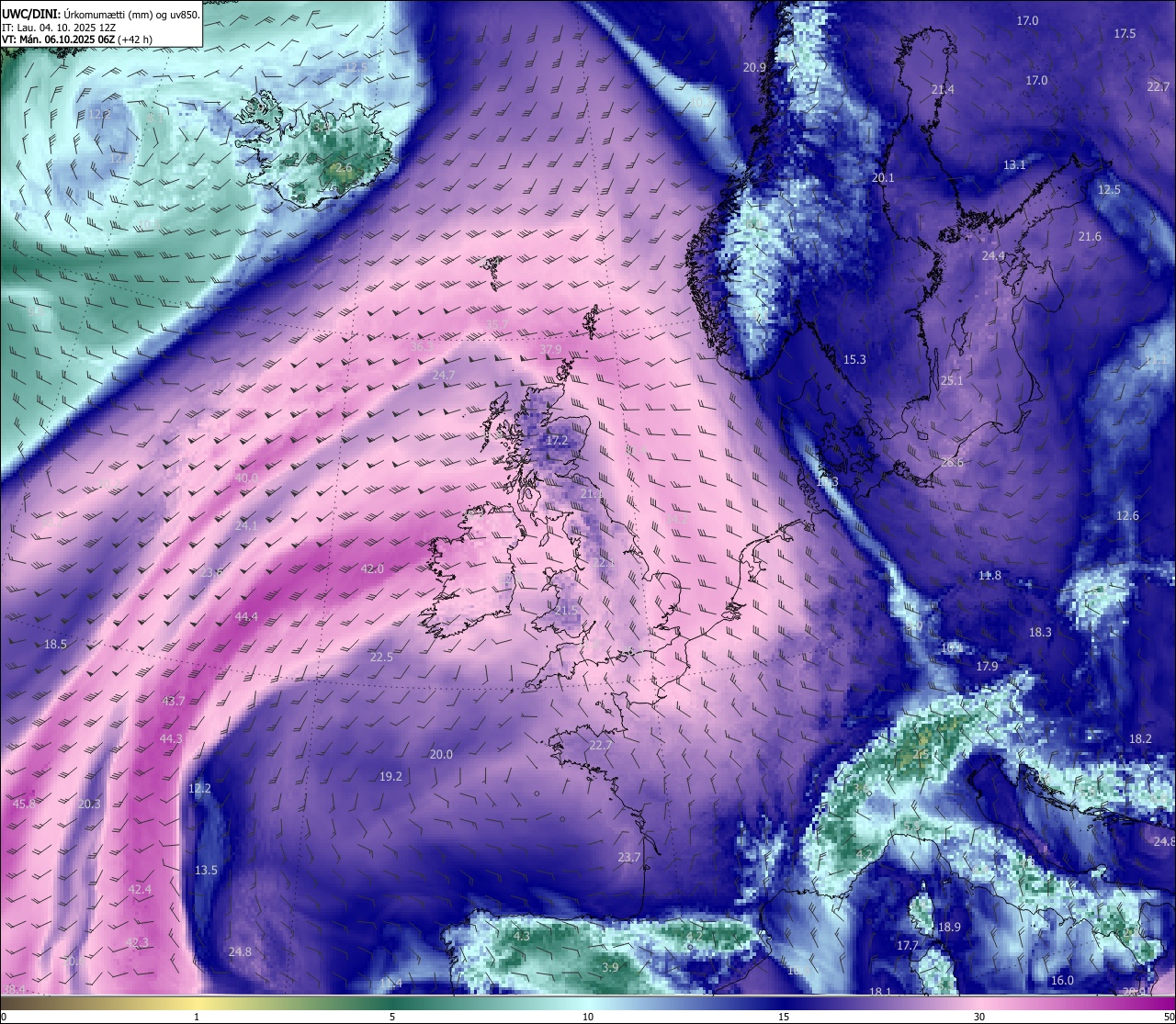Click the 21.5 value over Wales
The width and height of the screenshot is (1176, 1024).
point(567,611)
